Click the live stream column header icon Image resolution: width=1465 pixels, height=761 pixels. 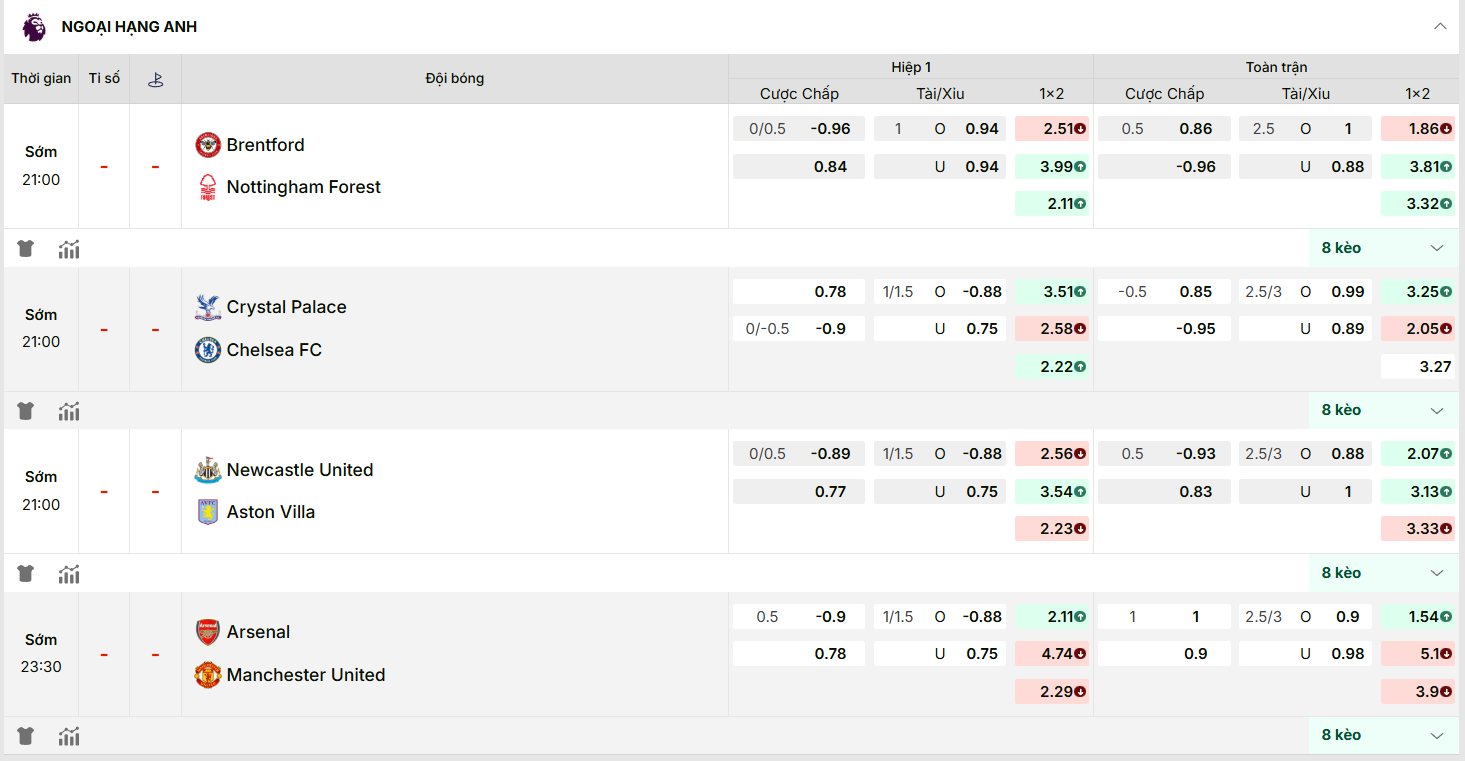tap(155, 79)
